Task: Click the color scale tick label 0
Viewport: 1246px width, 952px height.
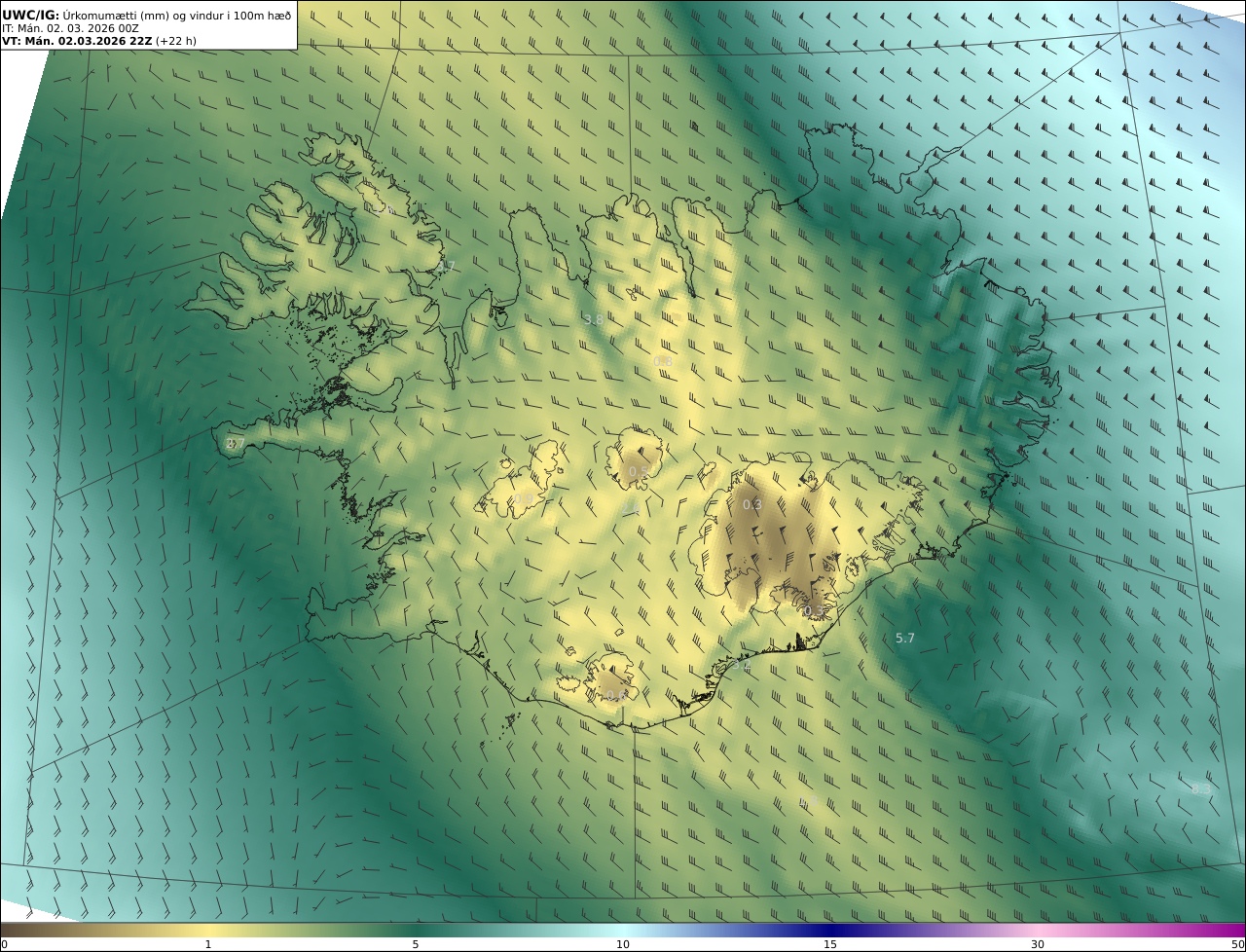Action: point(4,944)
